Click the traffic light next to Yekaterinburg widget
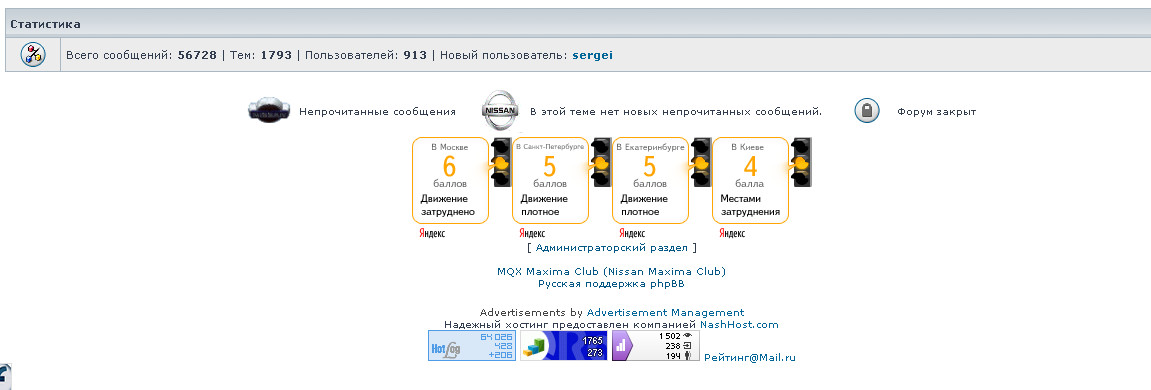The height and width of the screenshot is (390, 1151). tap(702, 162)
